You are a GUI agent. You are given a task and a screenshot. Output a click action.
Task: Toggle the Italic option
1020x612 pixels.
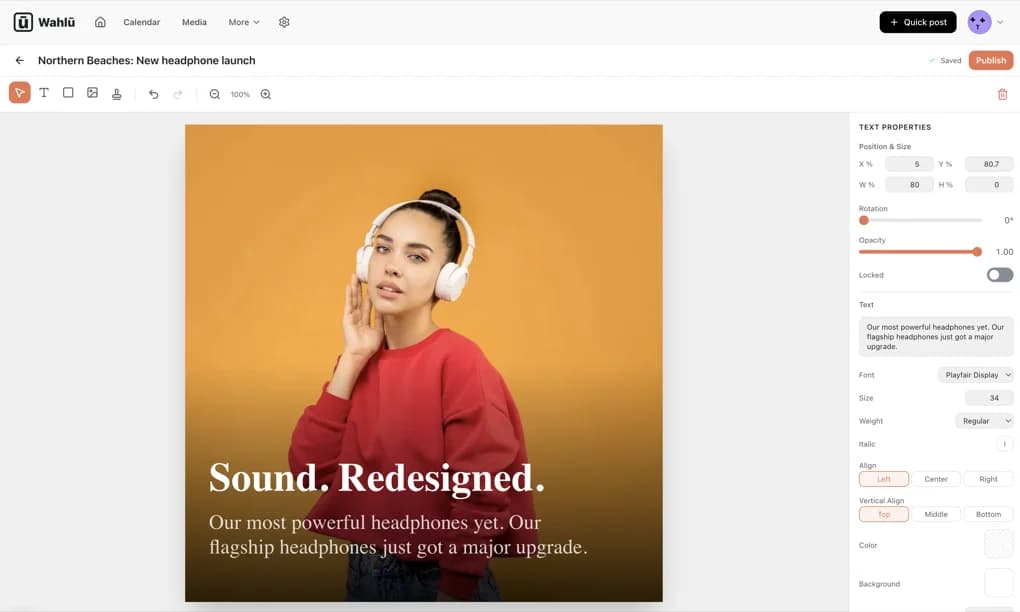(1004, 444)
